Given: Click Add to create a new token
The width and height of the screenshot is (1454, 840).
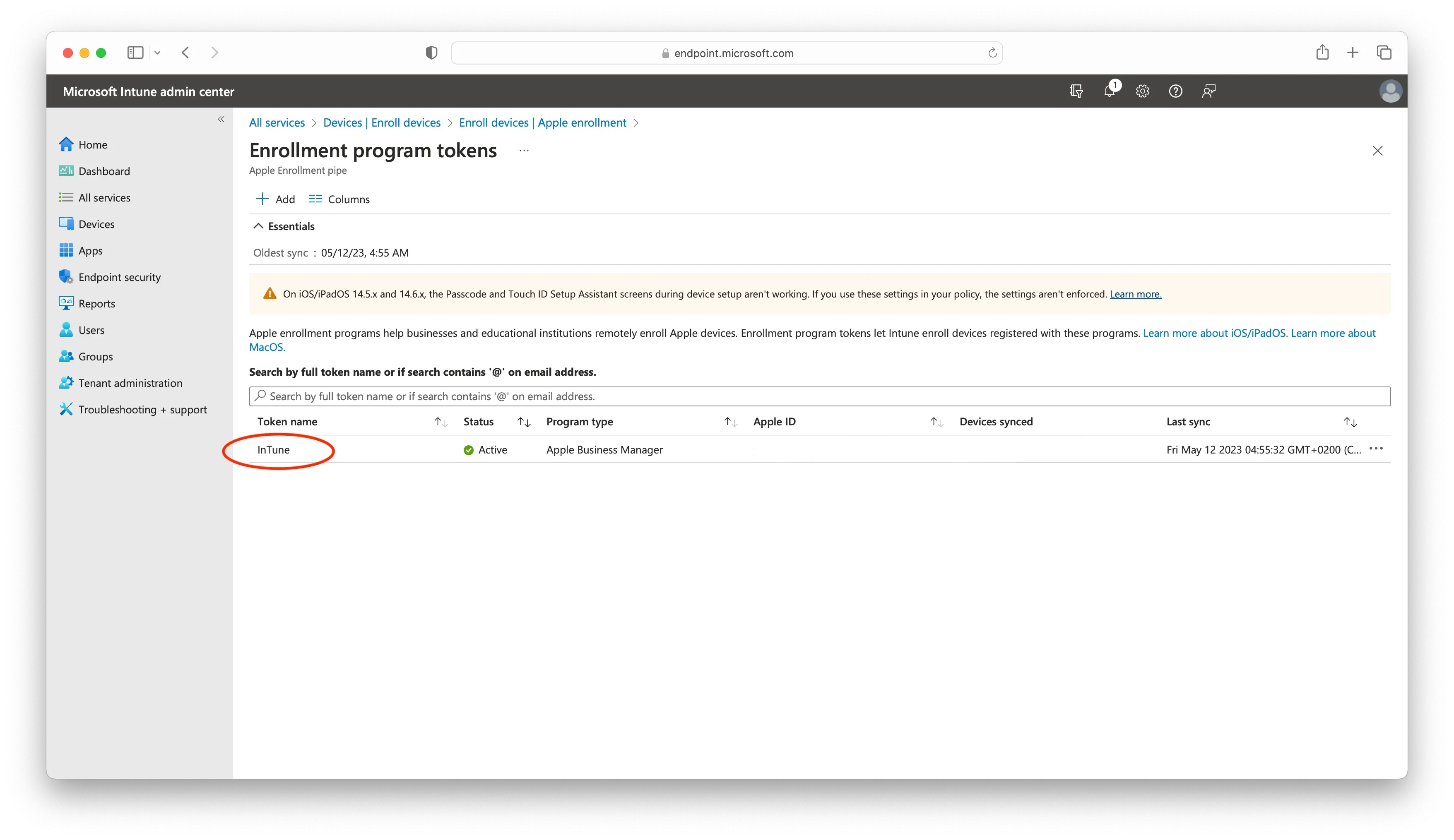Looking at the screenshot, I should pyautogui.click(x=275, y=199).
